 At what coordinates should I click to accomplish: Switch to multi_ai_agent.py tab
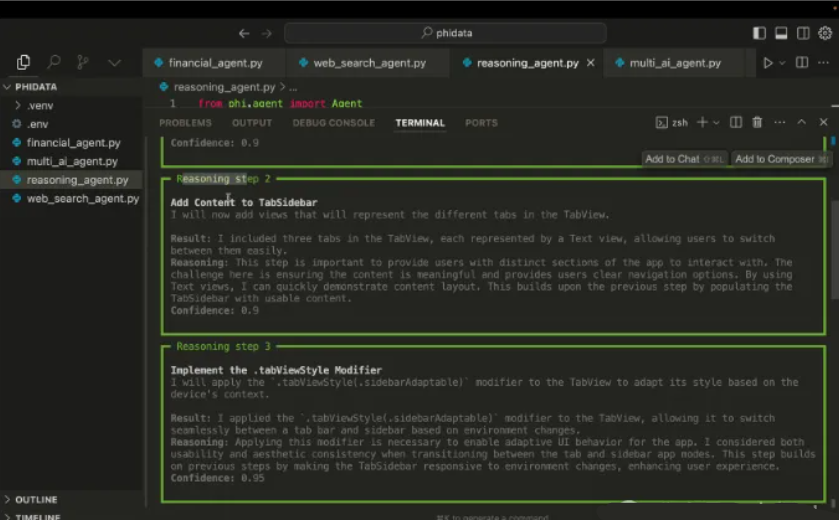[675, 63]
